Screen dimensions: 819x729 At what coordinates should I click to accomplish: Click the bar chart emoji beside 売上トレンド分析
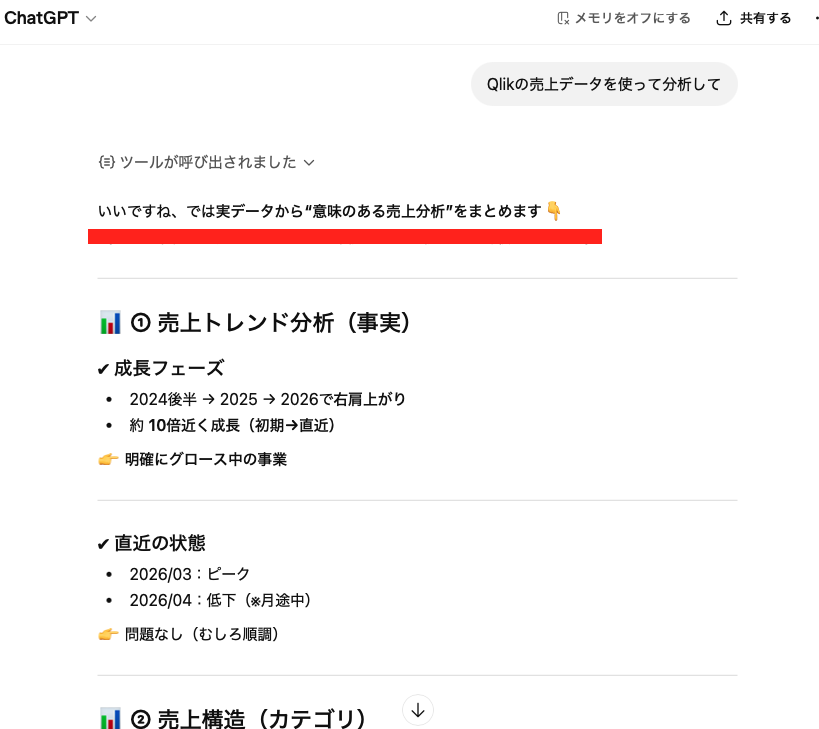(110, 323)
